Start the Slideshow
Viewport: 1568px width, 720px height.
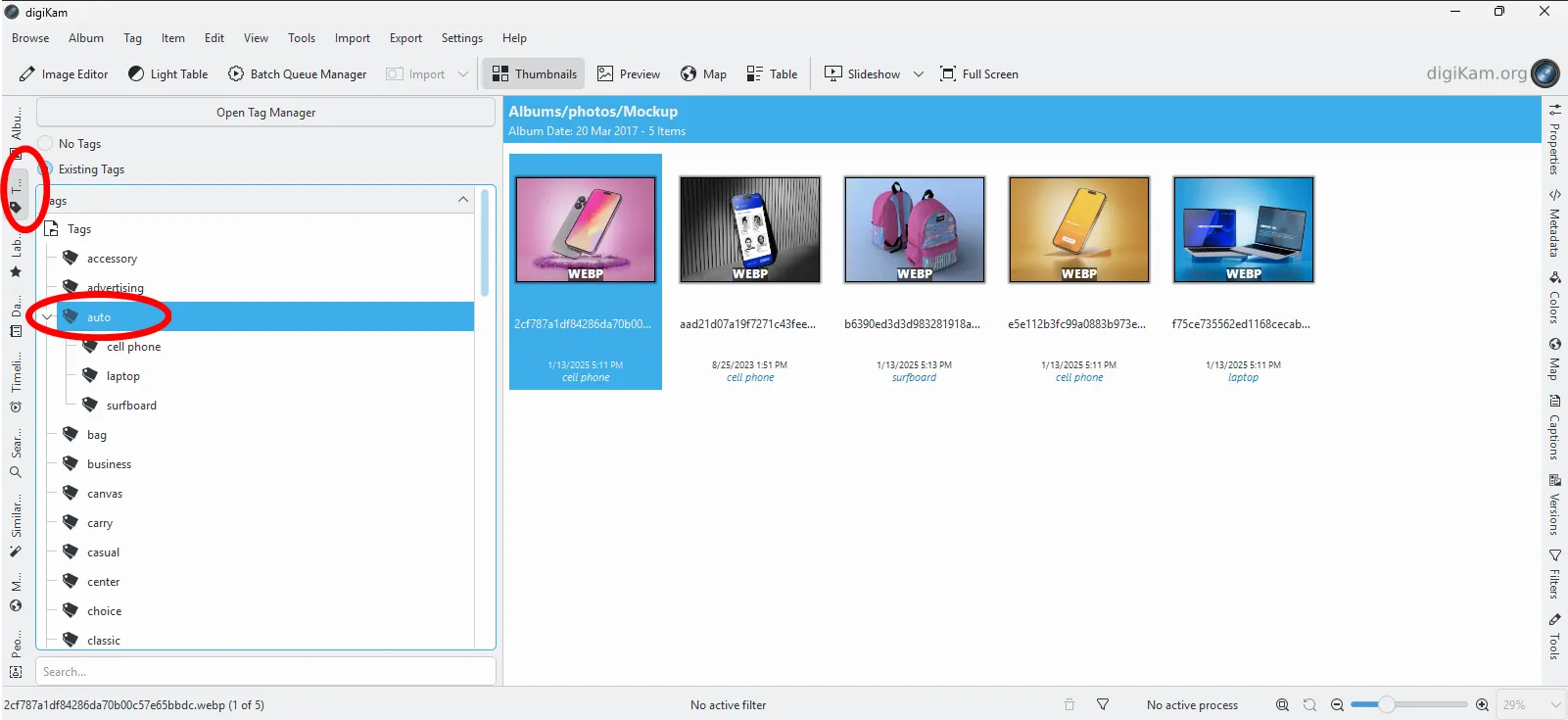coord(862,74)
